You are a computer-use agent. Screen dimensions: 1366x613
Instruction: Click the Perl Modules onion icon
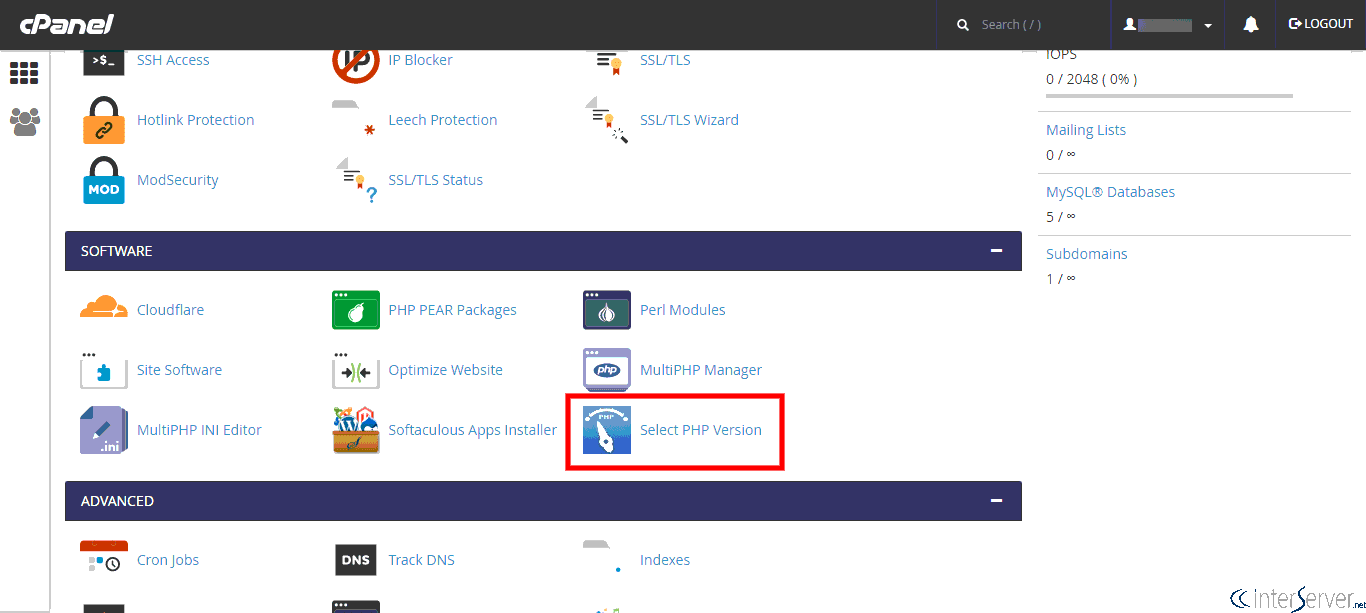(607, 310)
